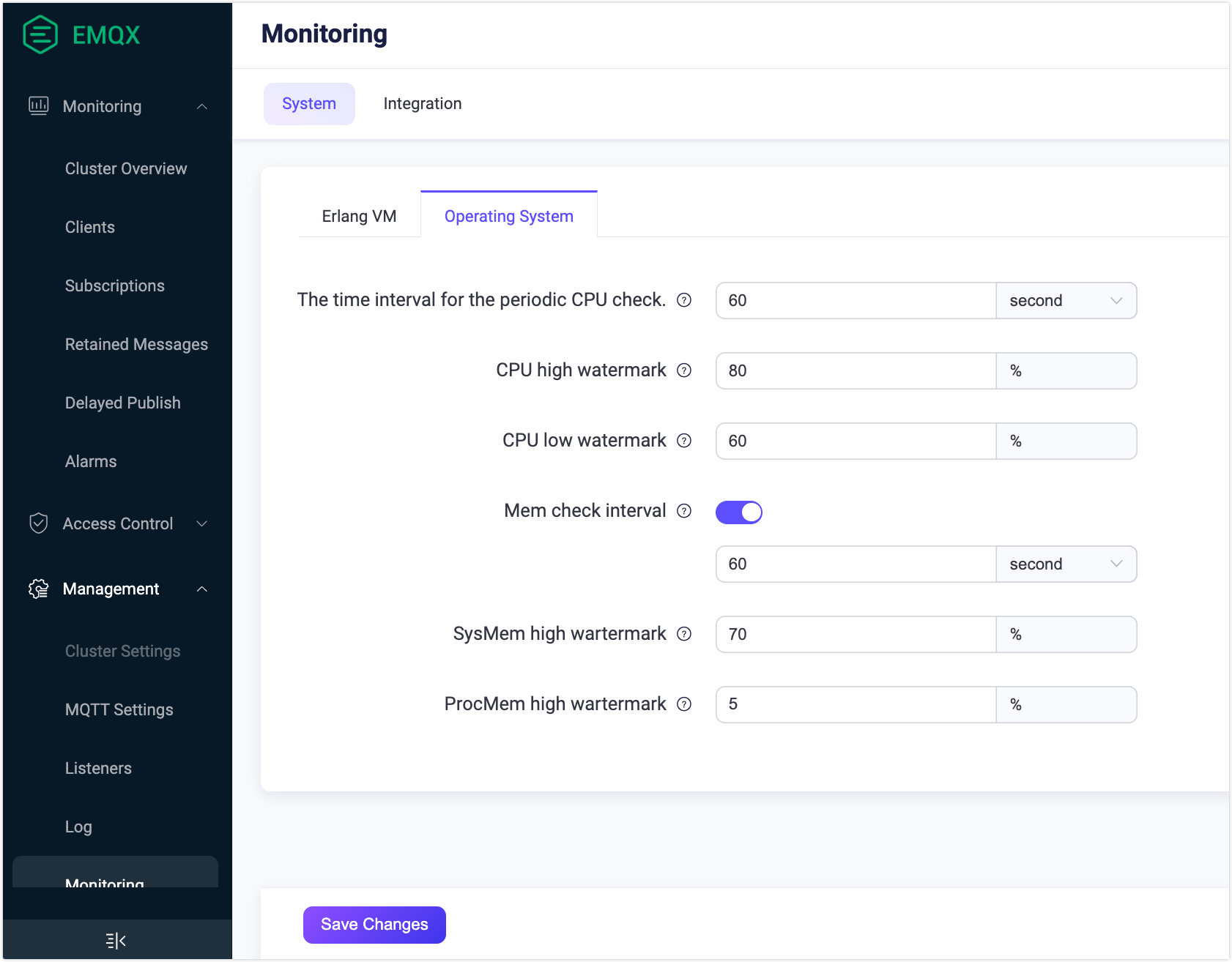Open help tooltip for CPU high watermark
Image resolution: width=1232 pixels, height=962 pixels.
(684, 370)
